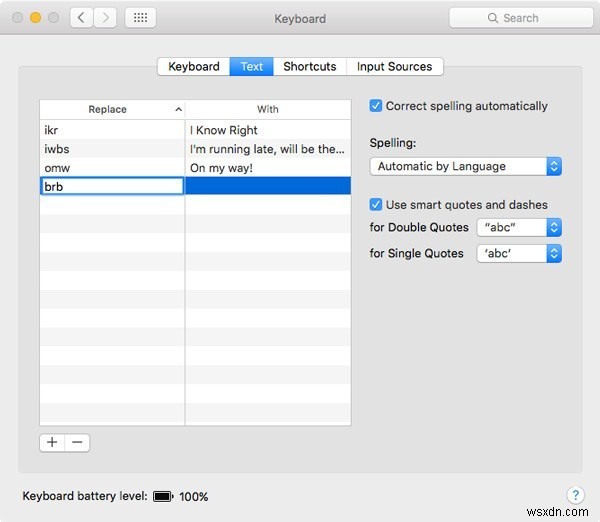Viewport: 600px width, 522px height.
Task: Go back with the left arrow button
Action: pyautogui.click(x=81, y=18)
